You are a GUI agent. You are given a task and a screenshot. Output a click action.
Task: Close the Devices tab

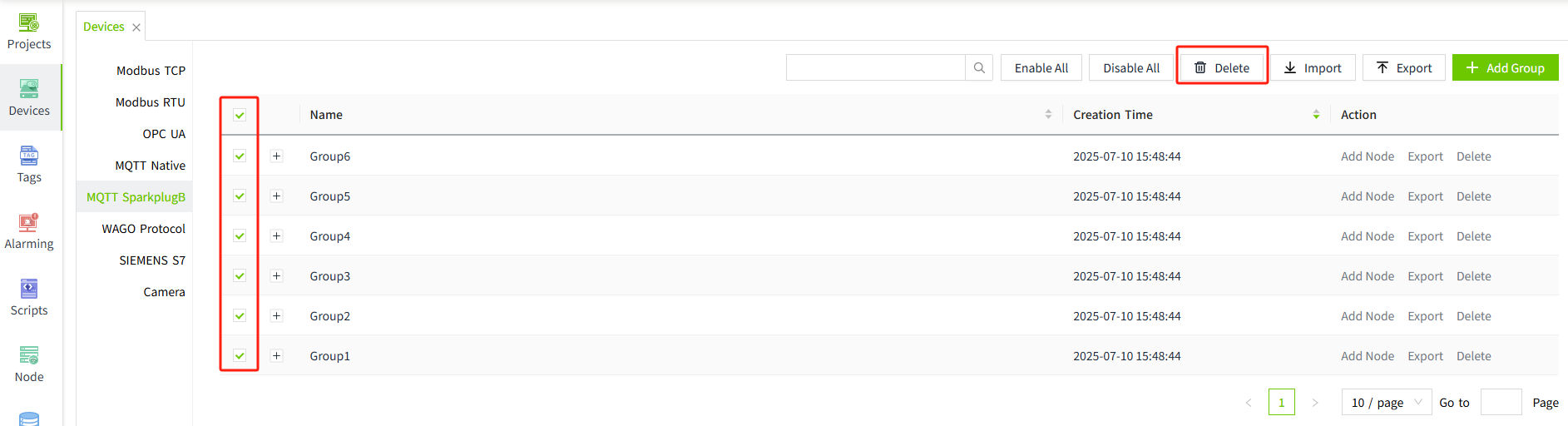pos(136,27)
